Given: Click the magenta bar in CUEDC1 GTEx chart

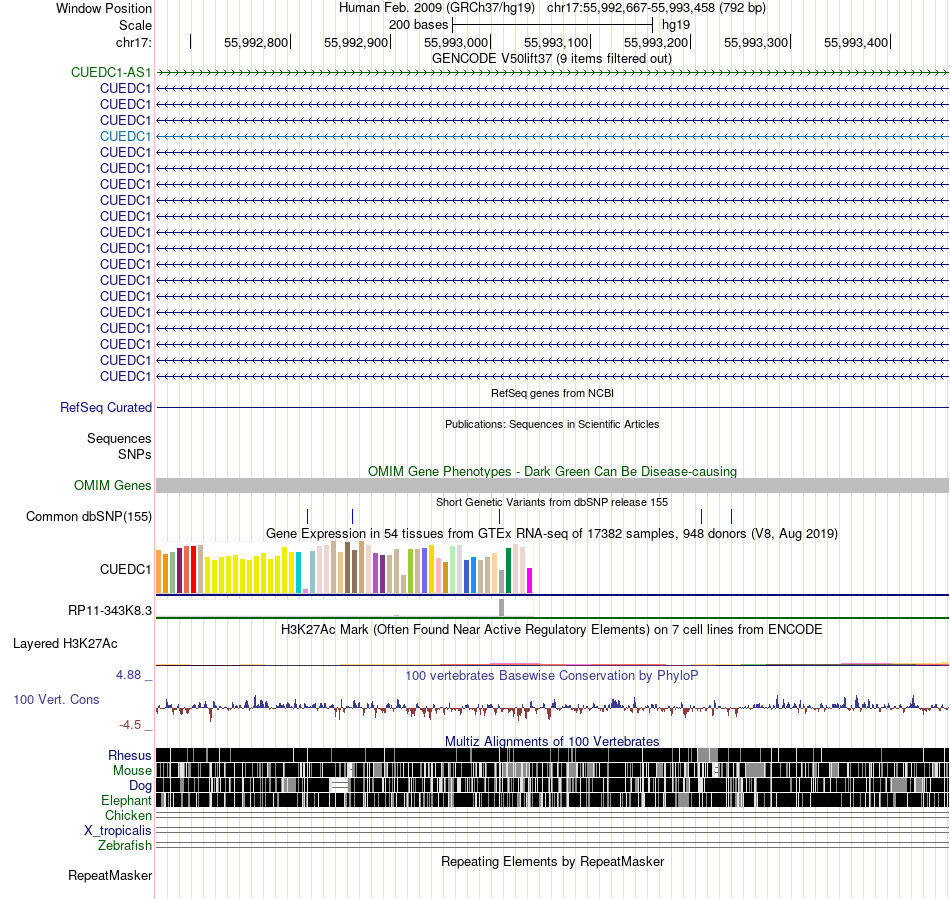Looking at the screenshot, I should coord(530,580).
